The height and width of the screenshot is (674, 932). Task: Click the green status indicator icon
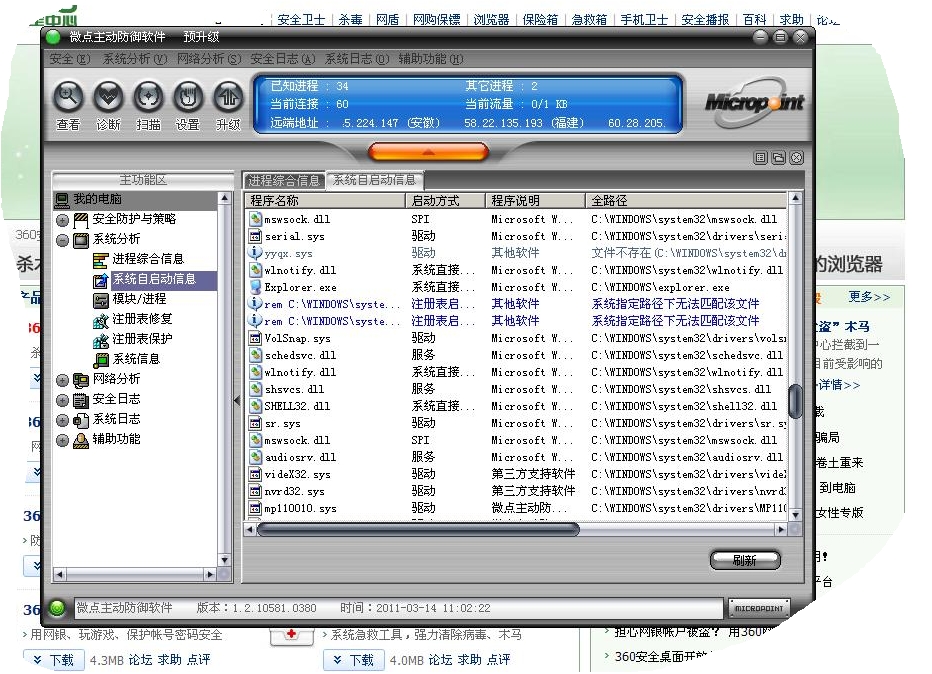point(57,608)
